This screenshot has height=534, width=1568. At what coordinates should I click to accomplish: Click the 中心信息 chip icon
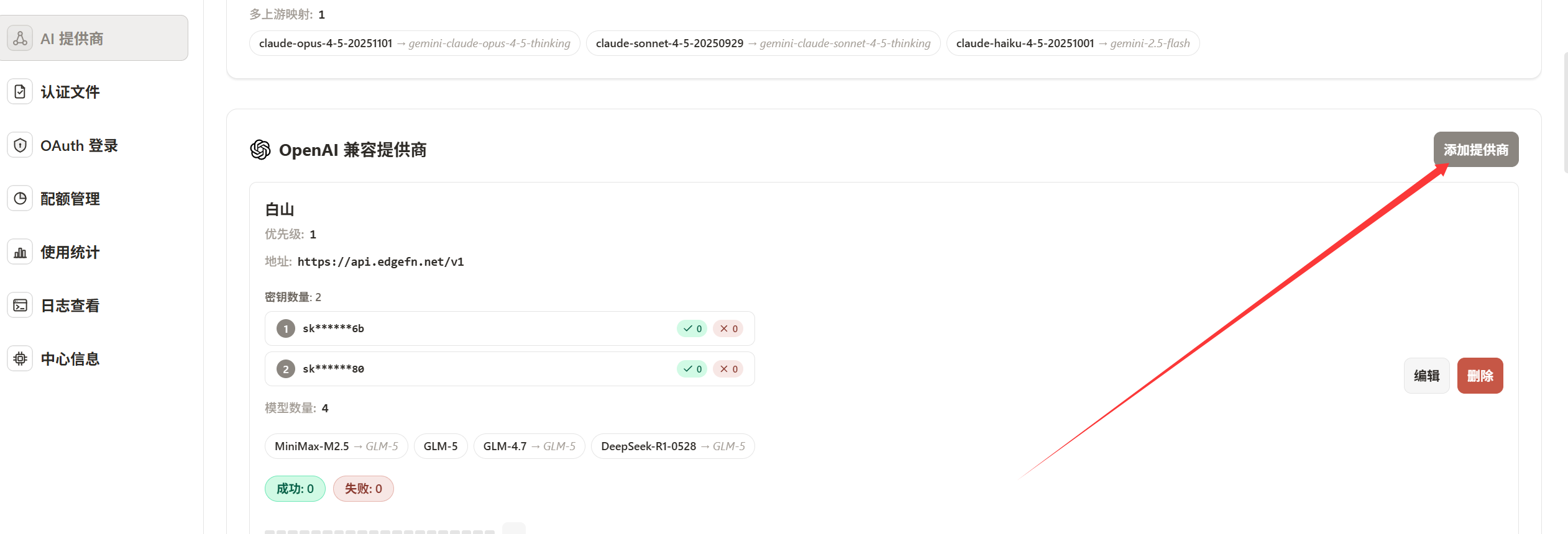pyautogui.click(x=20, y=359)
